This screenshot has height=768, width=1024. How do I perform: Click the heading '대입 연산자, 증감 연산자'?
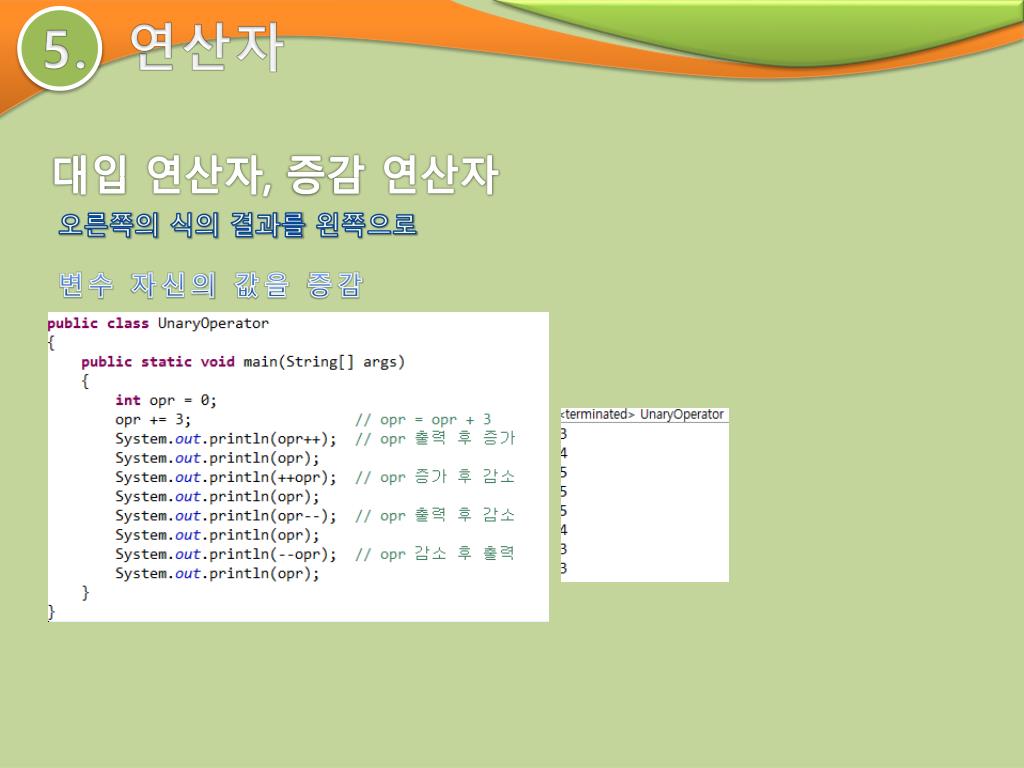[276, 175]
